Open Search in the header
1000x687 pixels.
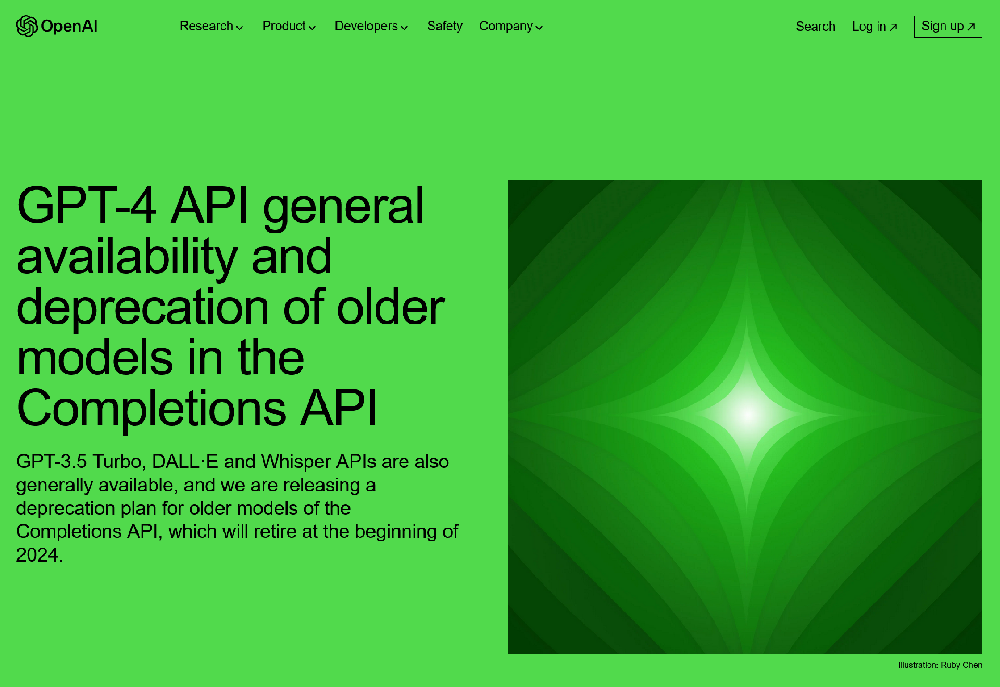click(815, 26)
